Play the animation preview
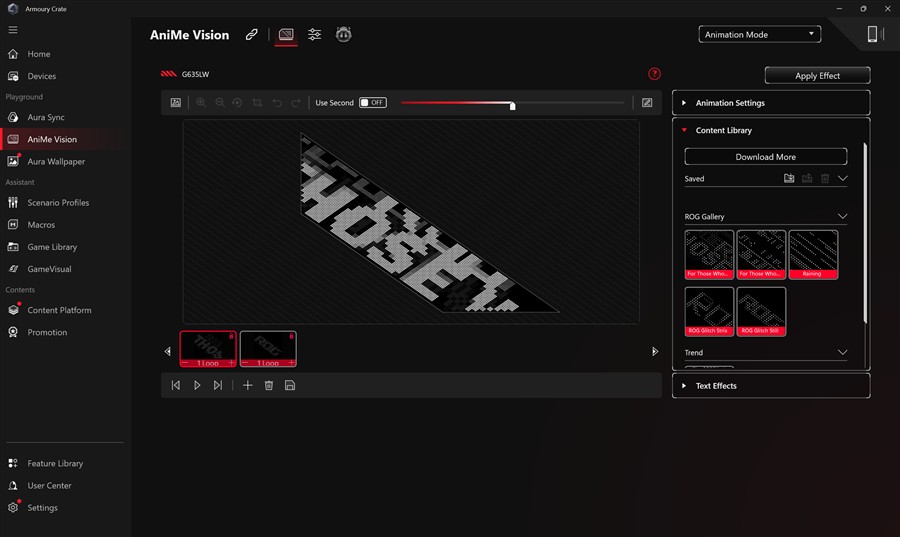Screen dimensions: 900x537 click(x=197, y=385)
